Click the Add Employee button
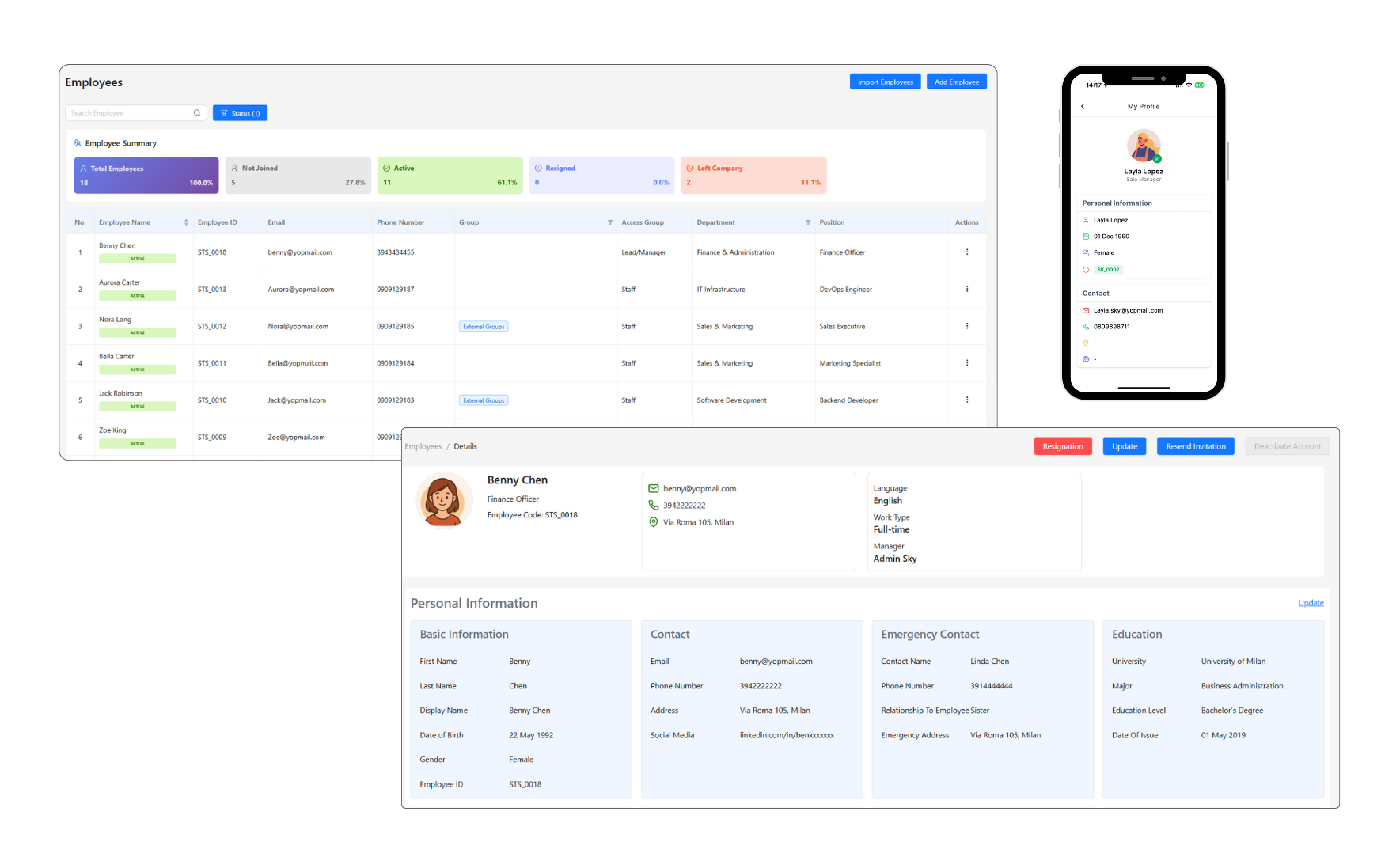This screenshot has height=853, width=1400. [x=956, y=82]
